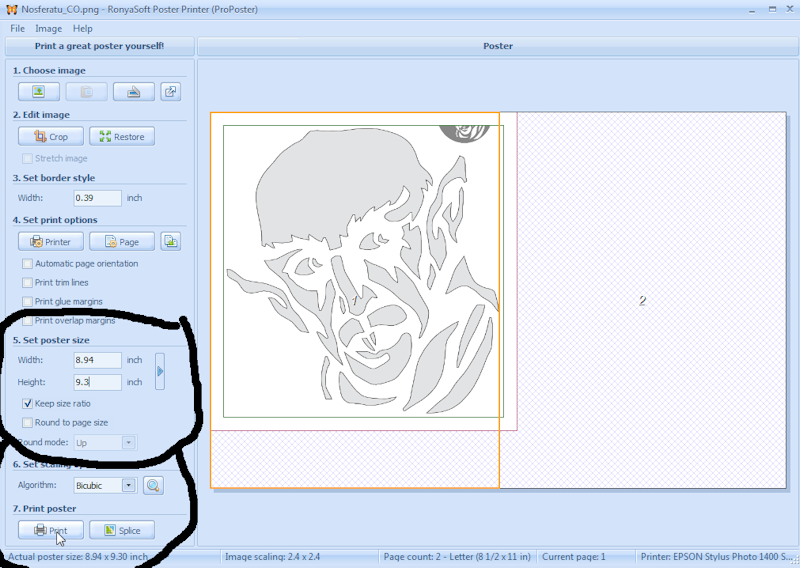This screenshot has width=800, height=568.
Task: Click the border Width field 0.39
Action: [97, 198]
